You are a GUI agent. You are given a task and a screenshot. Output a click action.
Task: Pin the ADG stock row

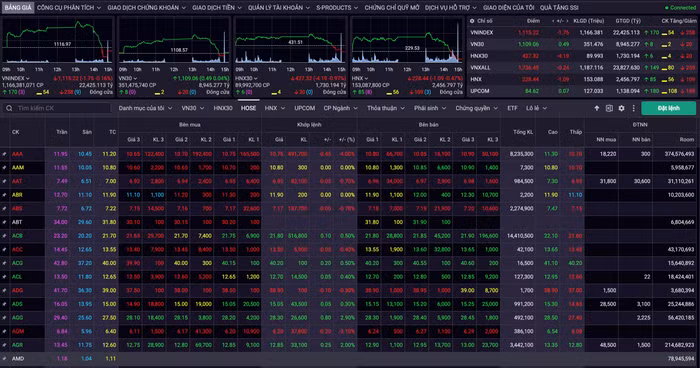pyautogui.click(x=4, y=290)
